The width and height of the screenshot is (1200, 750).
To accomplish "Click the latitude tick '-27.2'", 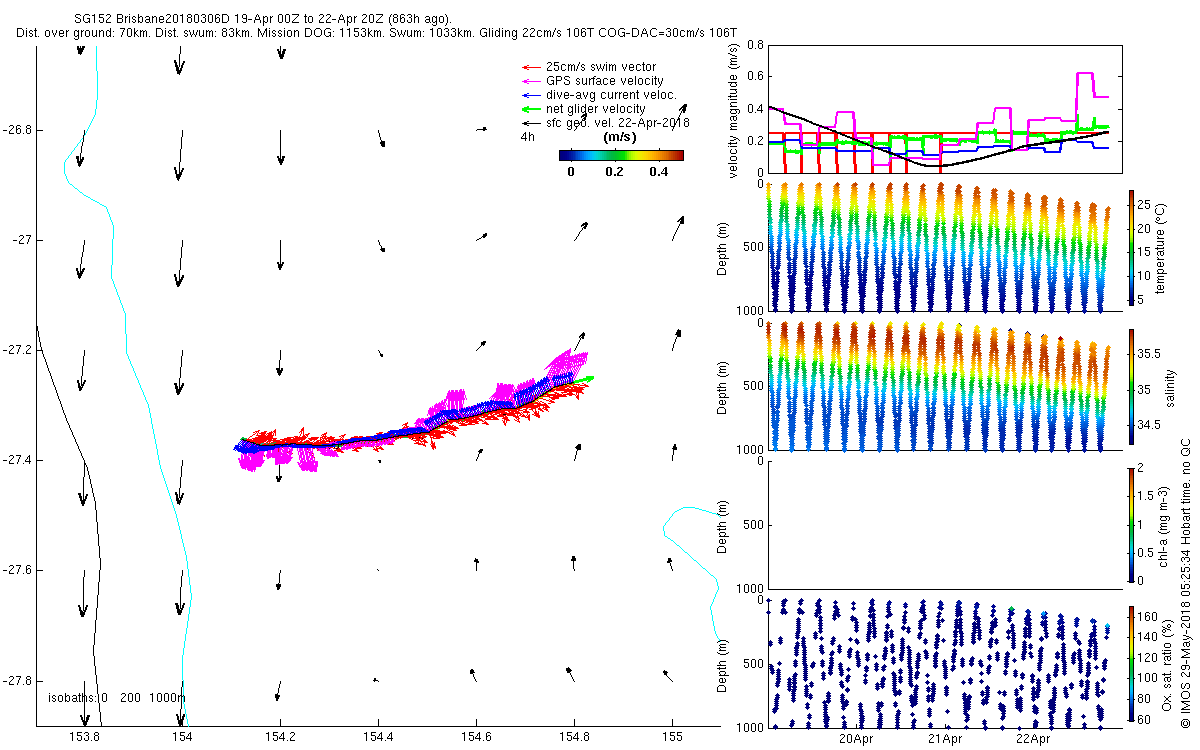I will tap(19, 350).
